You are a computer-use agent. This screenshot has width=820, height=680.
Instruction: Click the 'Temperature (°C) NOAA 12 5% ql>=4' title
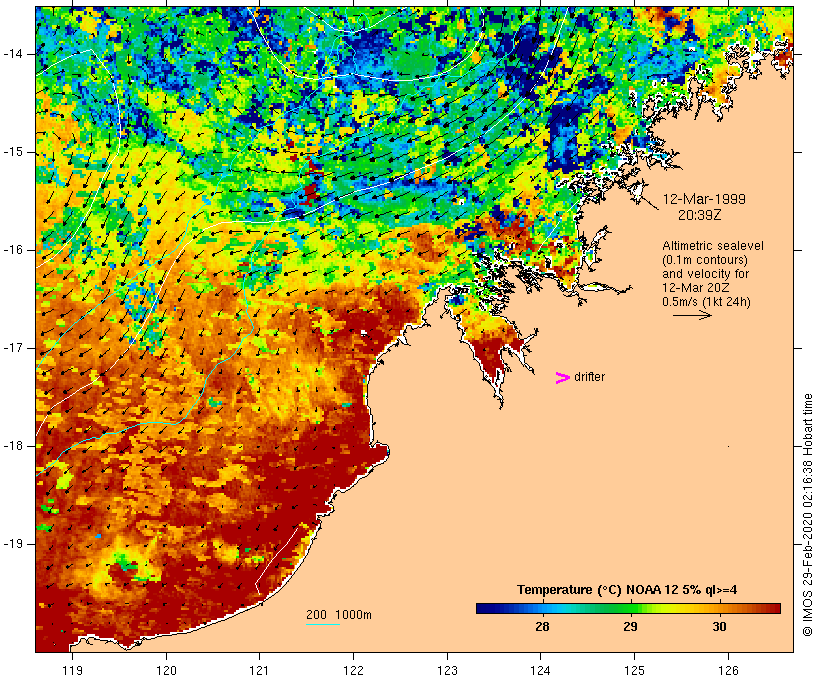[x=627, y=590]
